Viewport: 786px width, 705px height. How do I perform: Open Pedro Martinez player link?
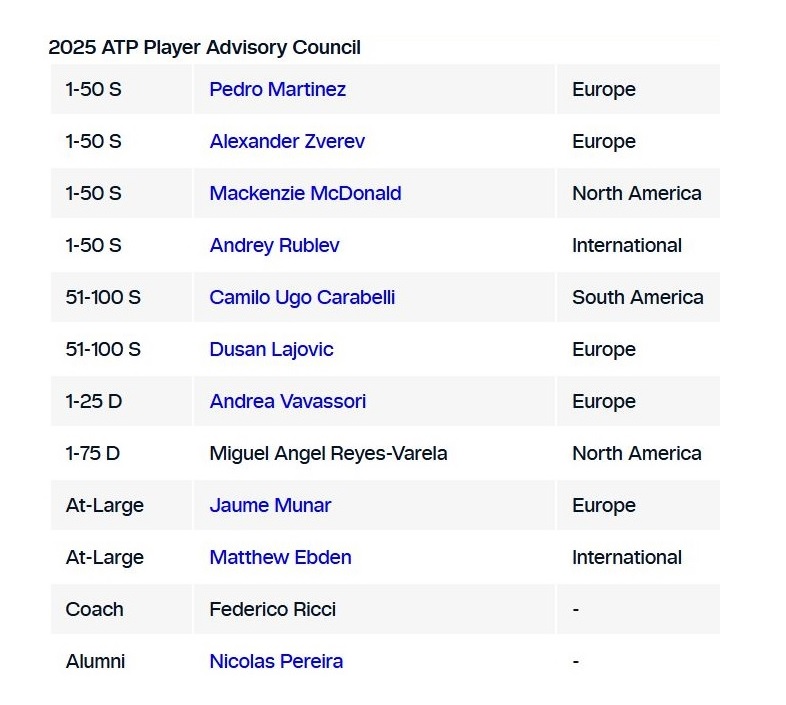[277, 89]
